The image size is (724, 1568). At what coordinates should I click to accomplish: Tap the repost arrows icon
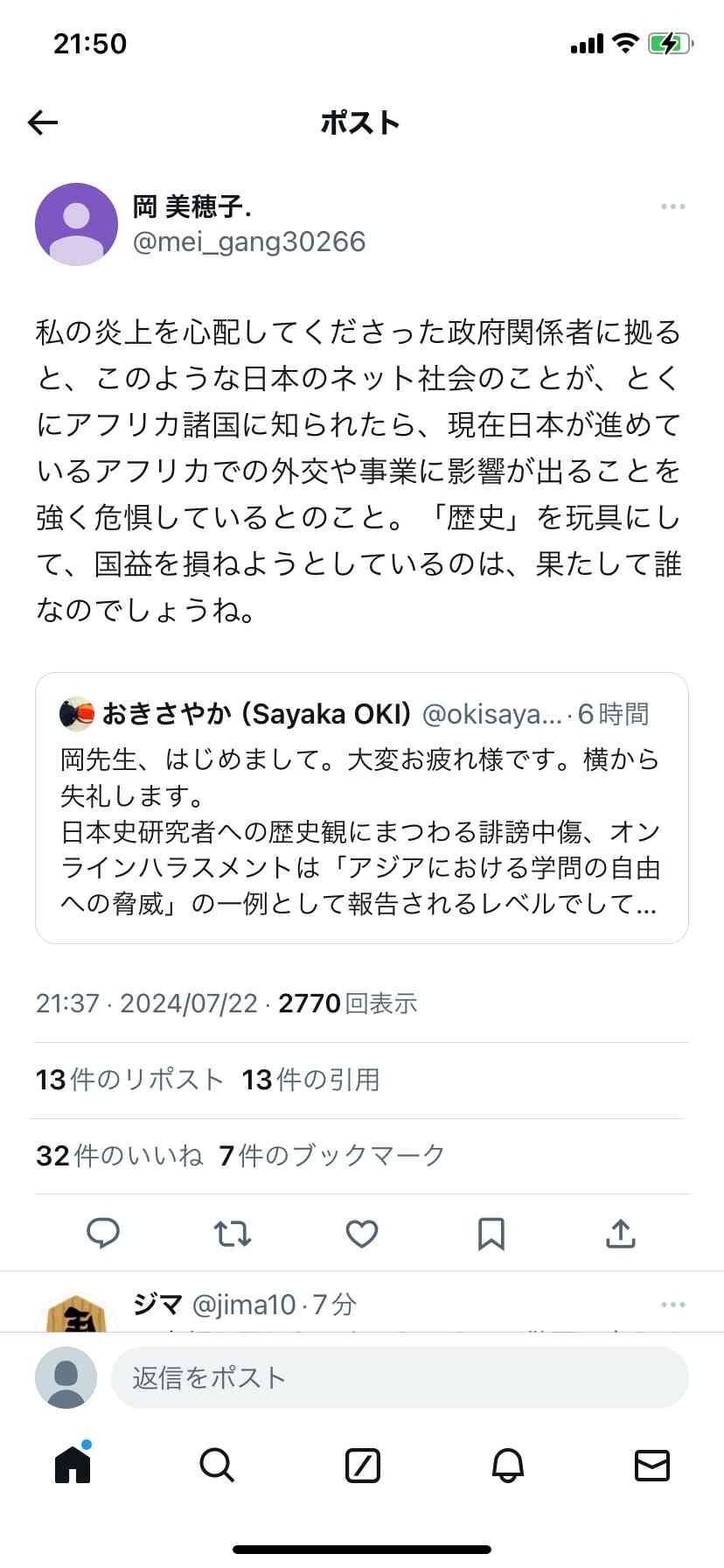coord(233,1233)
